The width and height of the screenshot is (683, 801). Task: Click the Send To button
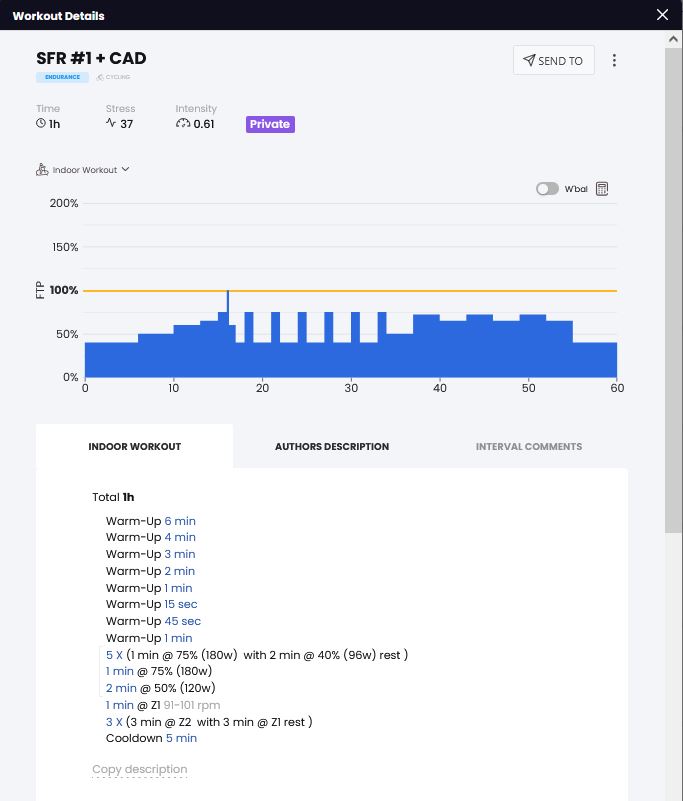click(x=553, y=60)
